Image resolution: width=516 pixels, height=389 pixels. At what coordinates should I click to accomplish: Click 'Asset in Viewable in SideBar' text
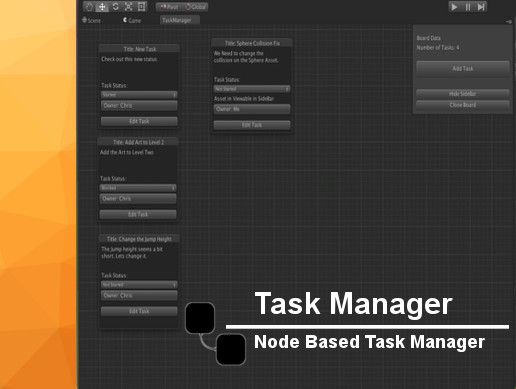[244, 99]
